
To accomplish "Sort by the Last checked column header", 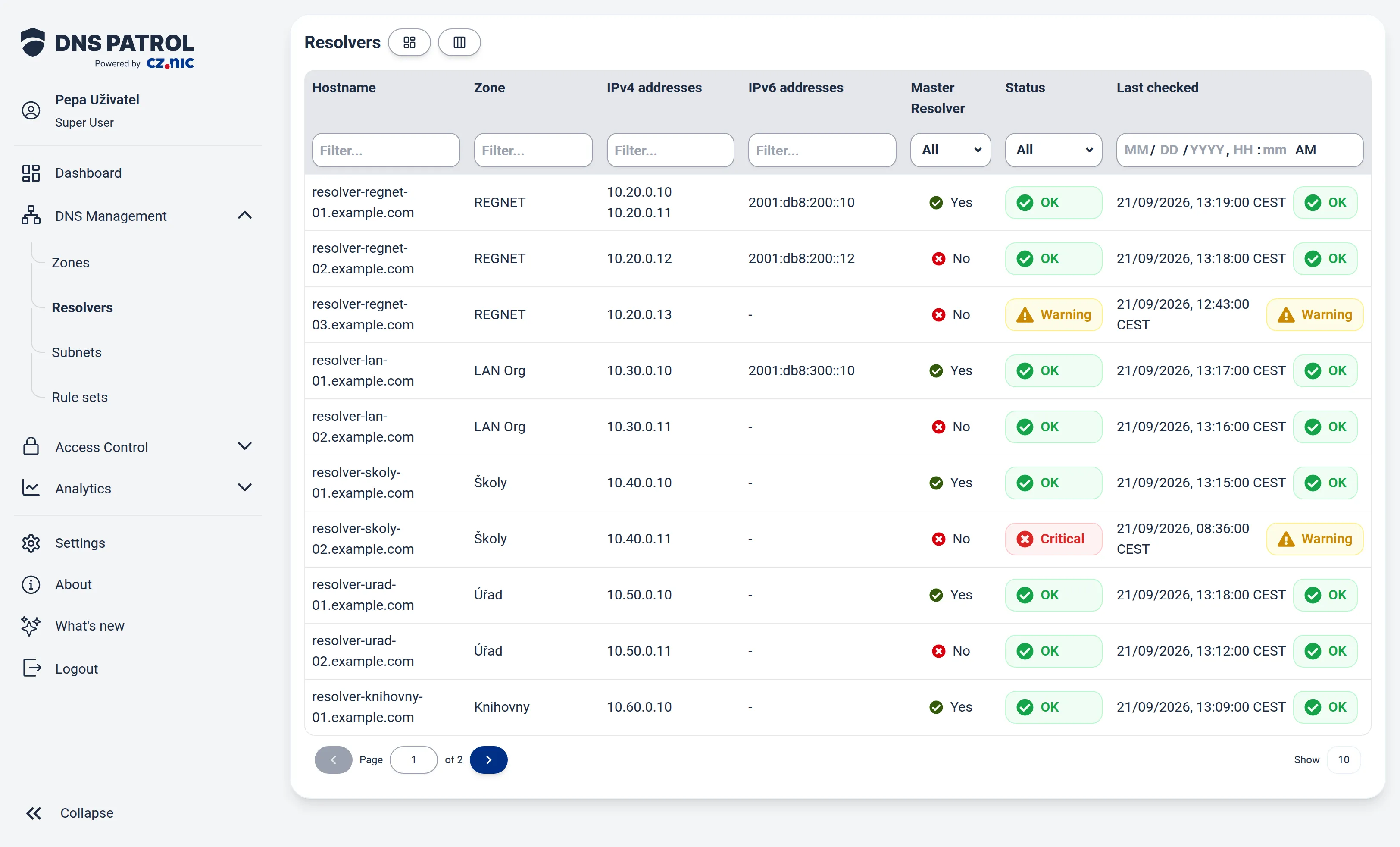I will [x=1157, y=88].
